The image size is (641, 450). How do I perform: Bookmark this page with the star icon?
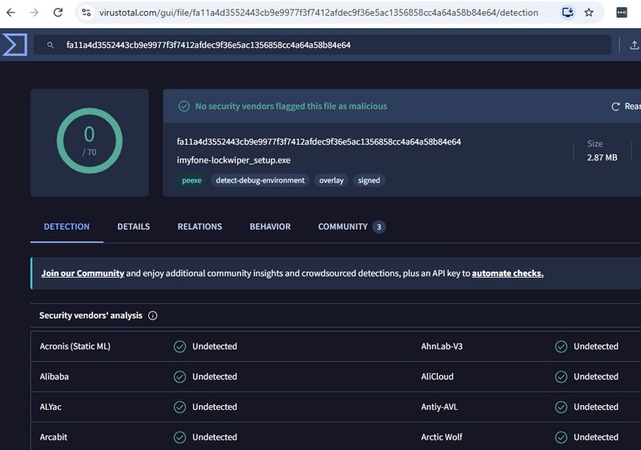589,13
